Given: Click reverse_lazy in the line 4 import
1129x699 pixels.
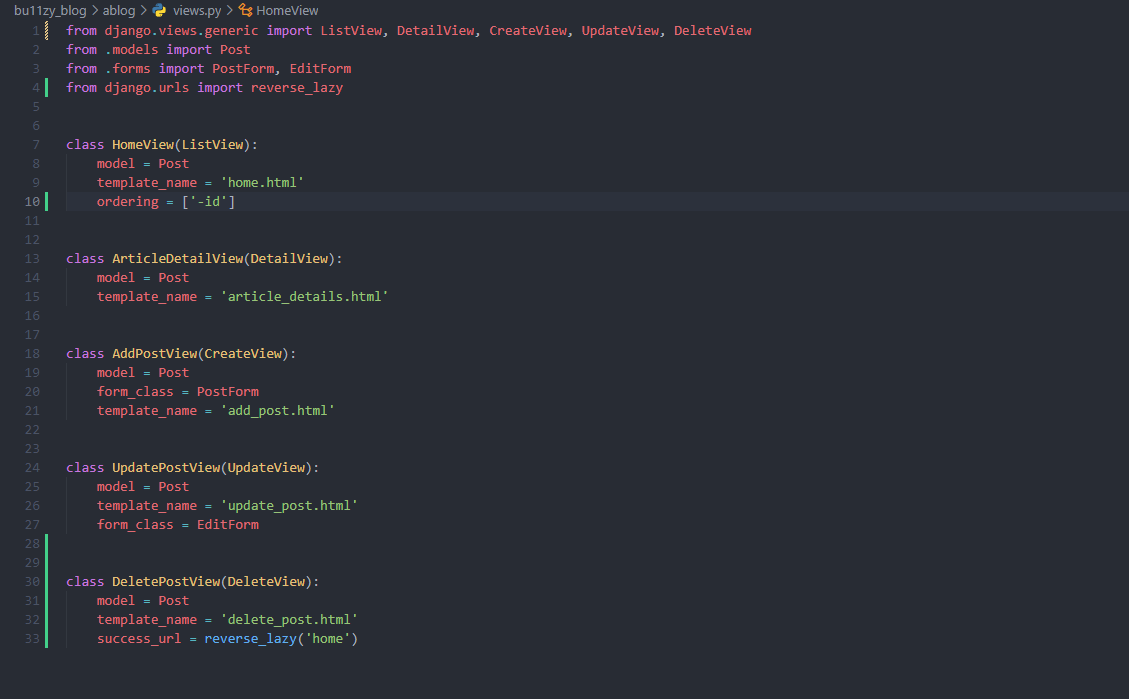Looking at the screenshot, I should point(296,87).
